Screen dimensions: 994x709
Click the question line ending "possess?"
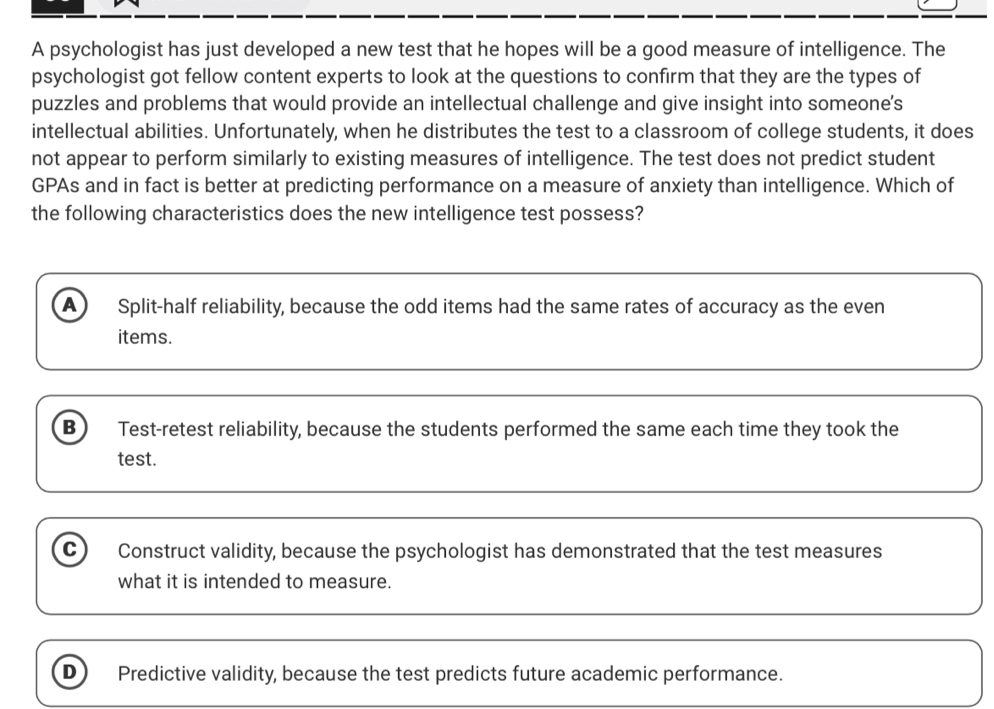point(337,214)
